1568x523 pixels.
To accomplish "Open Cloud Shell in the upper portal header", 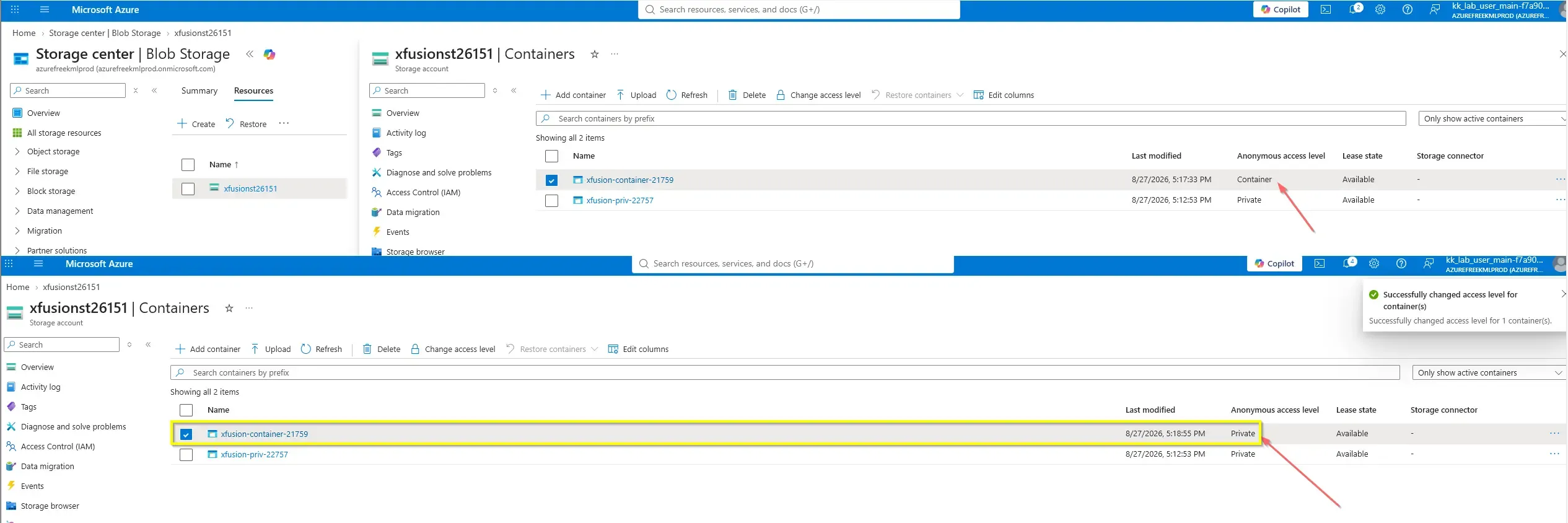I will pos(1325,9).
